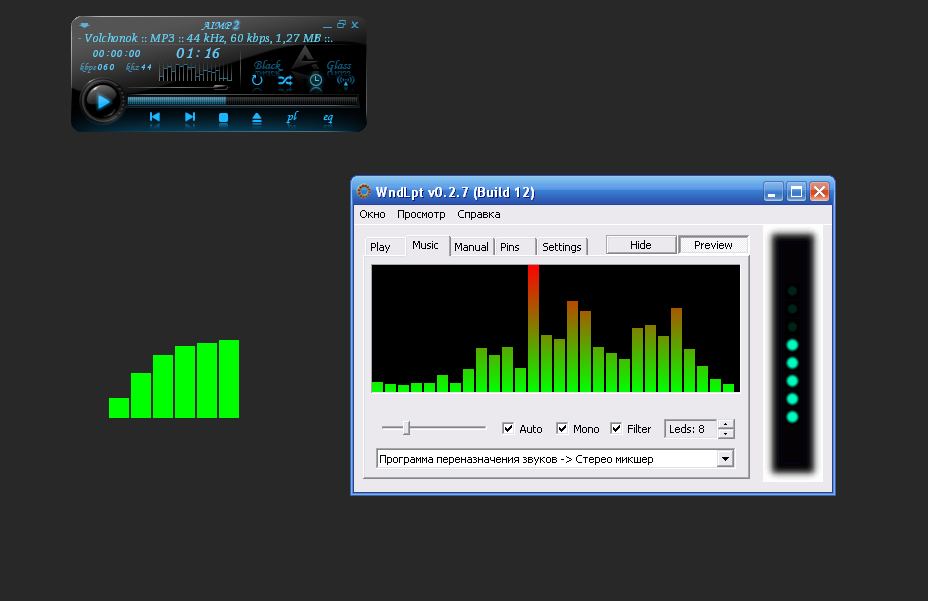Go to the Settings tab
928x601 pixels.
[562, 247]
